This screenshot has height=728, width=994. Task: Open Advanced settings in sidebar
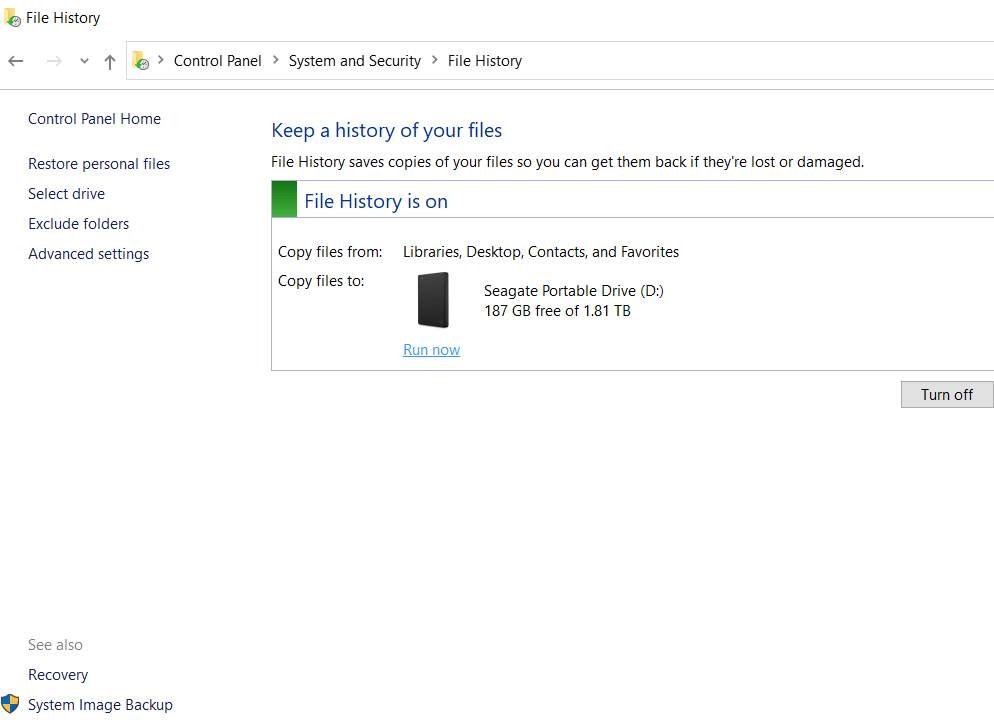pyautogui.click(x=88, y=254)
